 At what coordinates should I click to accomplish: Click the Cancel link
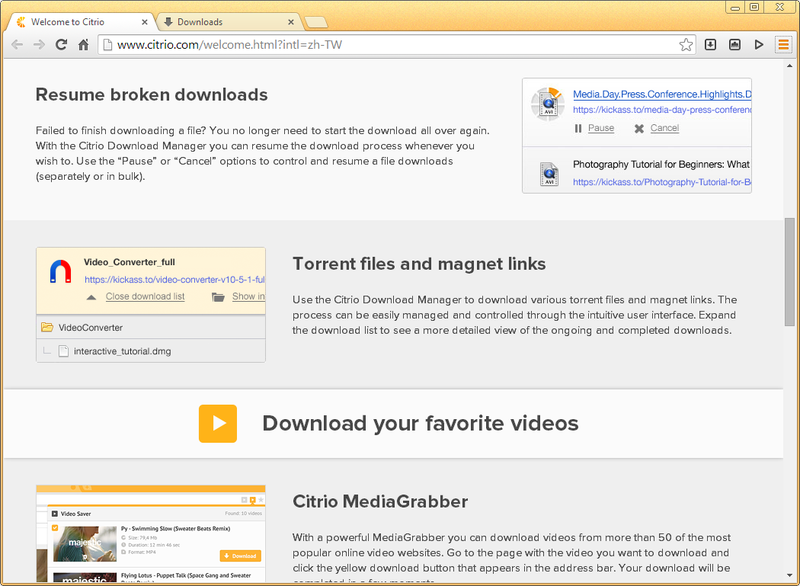point(664,128)
